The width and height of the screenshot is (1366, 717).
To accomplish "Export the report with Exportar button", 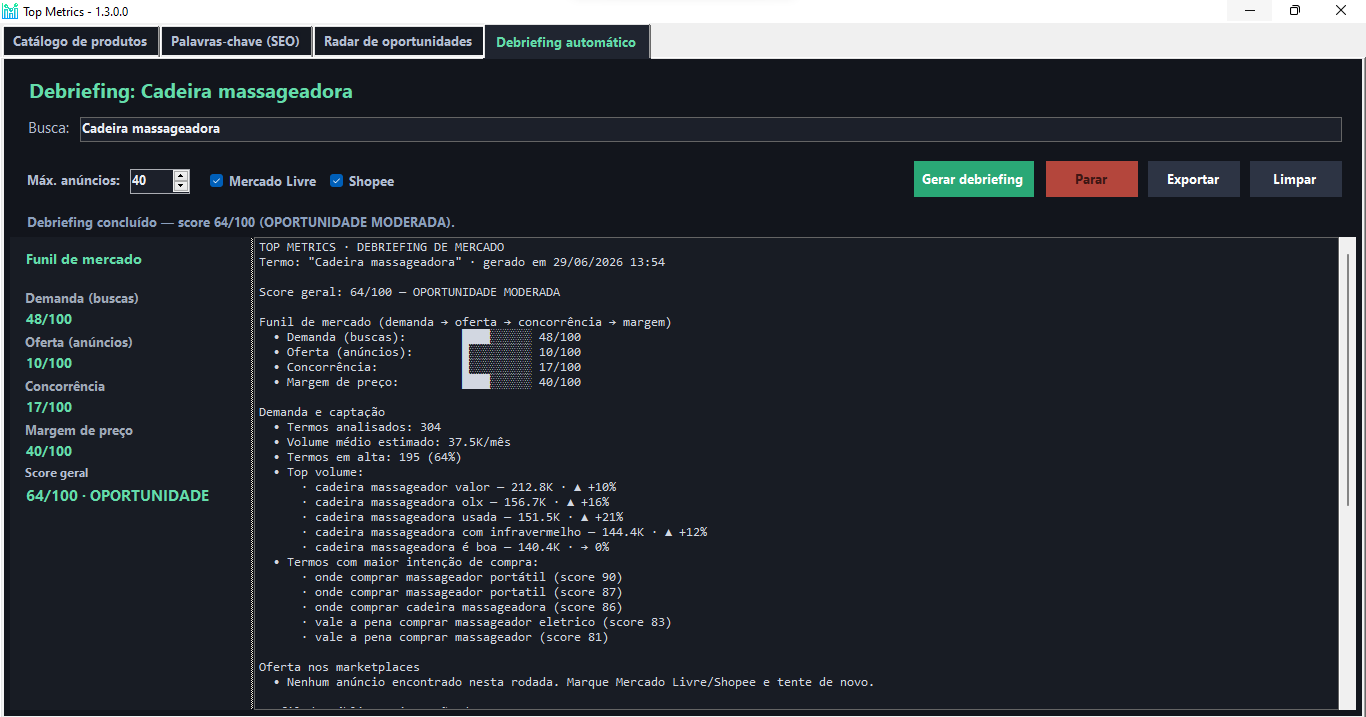I will click(1193, 179).
